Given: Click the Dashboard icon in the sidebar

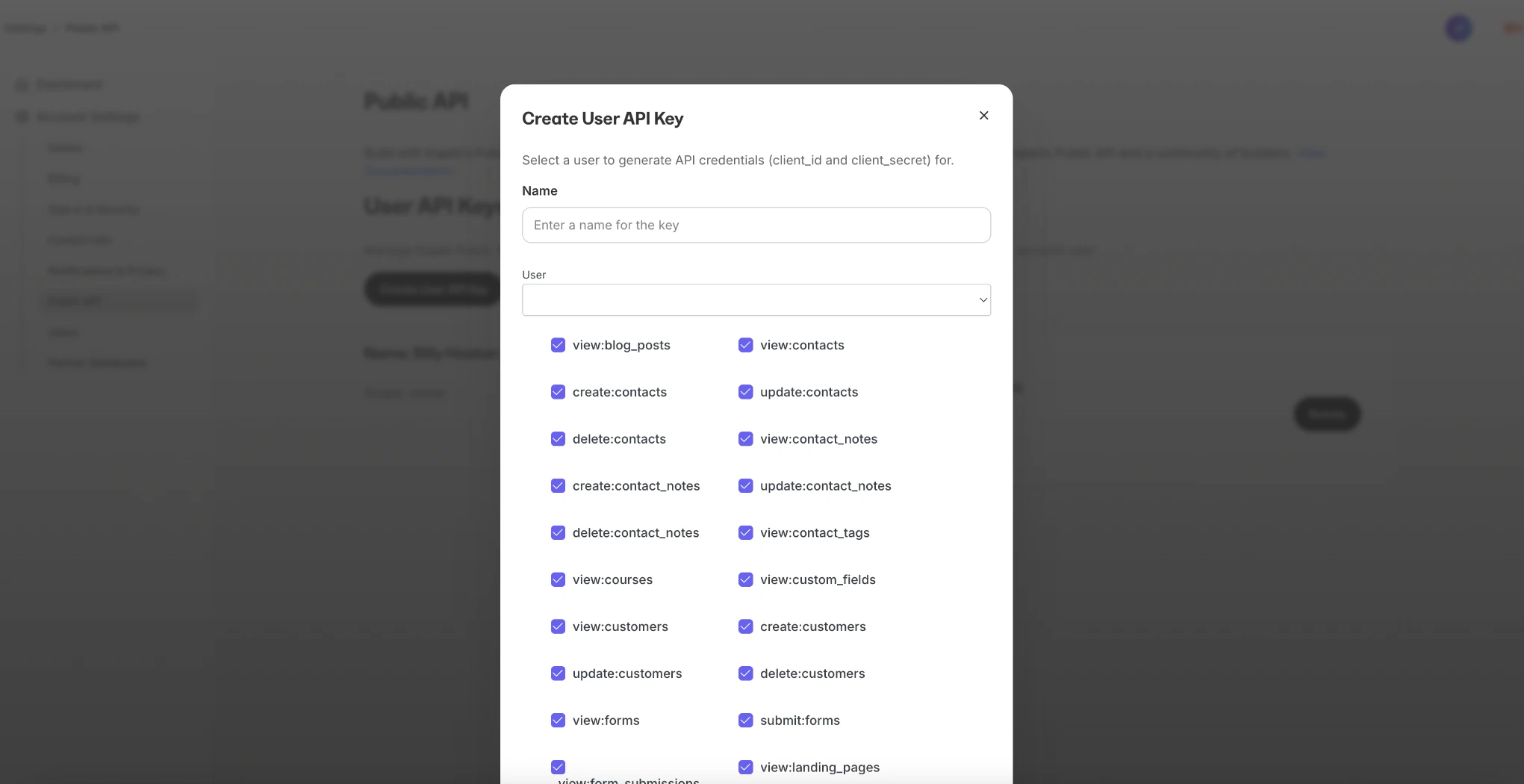Looking at the screenshot, I should (21, 84).
